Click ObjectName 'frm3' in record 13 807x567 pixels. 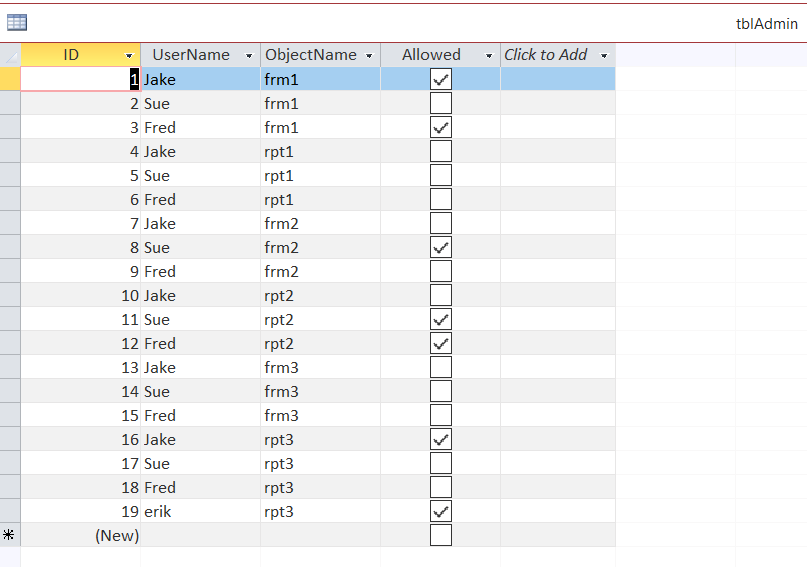pyautogui.click(x=320, y=367)
